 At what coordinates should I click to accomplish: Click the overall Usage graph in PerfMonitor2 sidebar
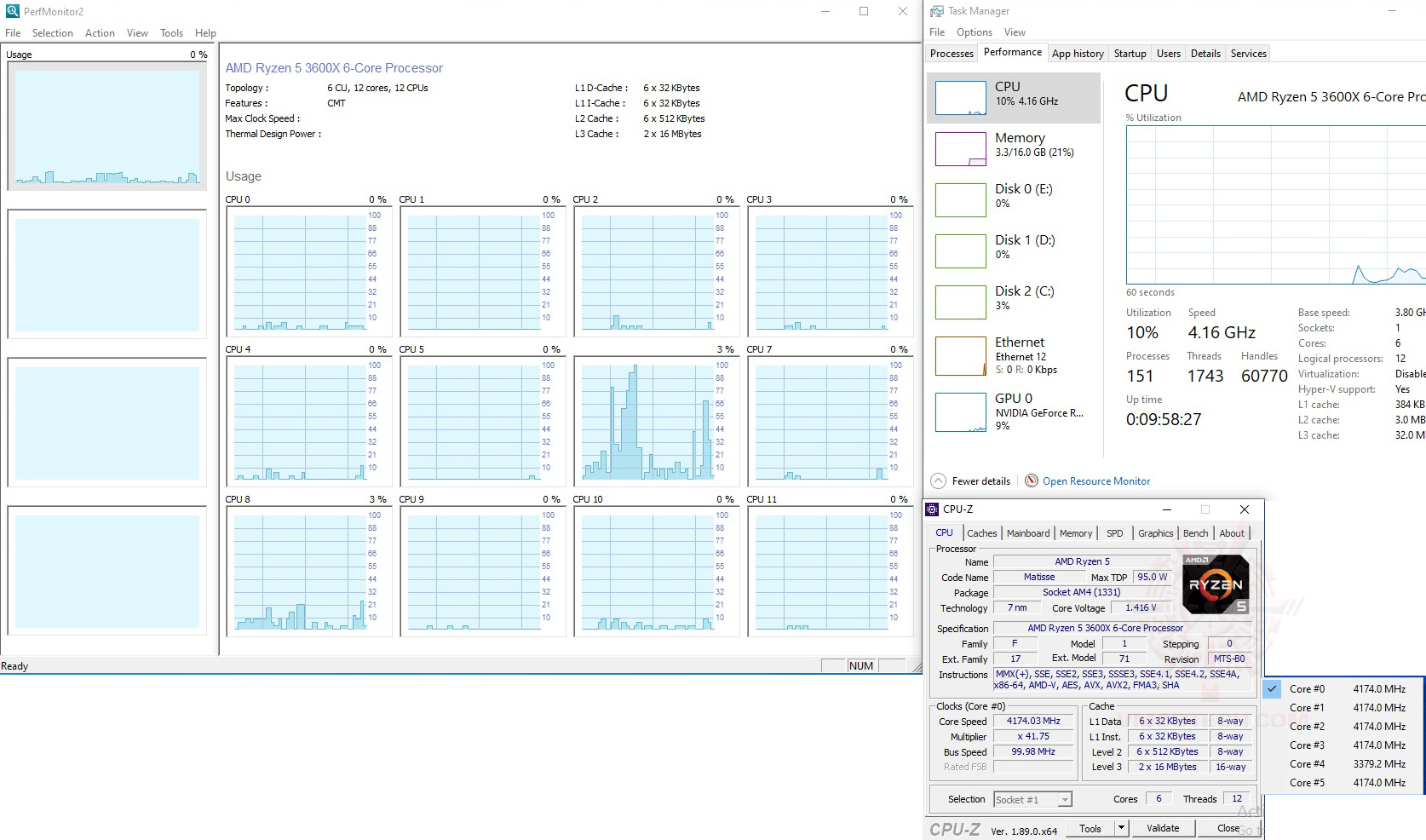coord(107,126)
